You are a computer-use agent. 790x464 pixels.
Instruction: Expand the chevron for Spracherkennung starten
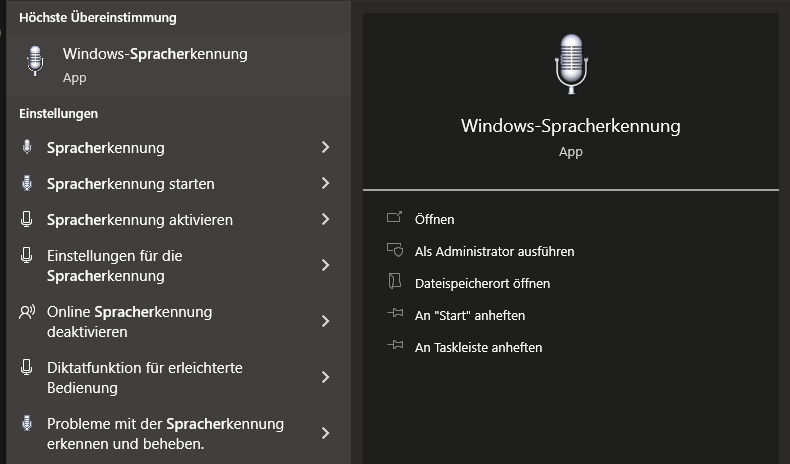tap(325, 183)
